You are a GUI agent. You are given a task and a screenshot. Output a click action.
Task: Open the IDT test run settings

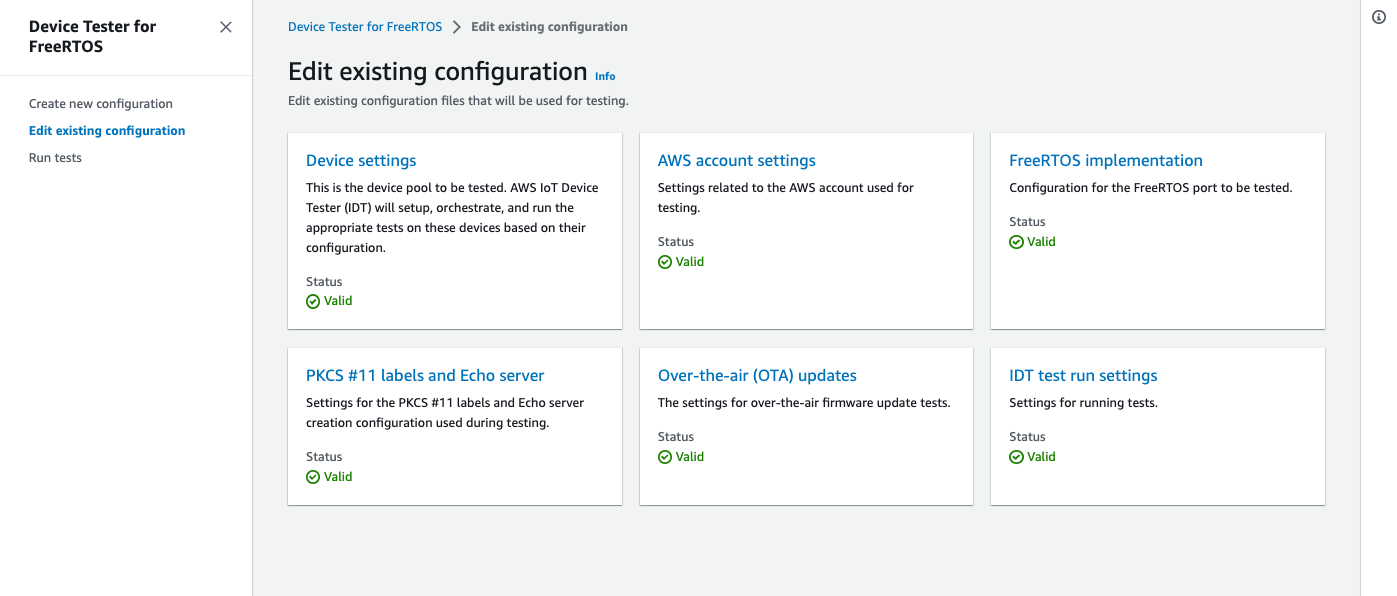coord(1083,375)
